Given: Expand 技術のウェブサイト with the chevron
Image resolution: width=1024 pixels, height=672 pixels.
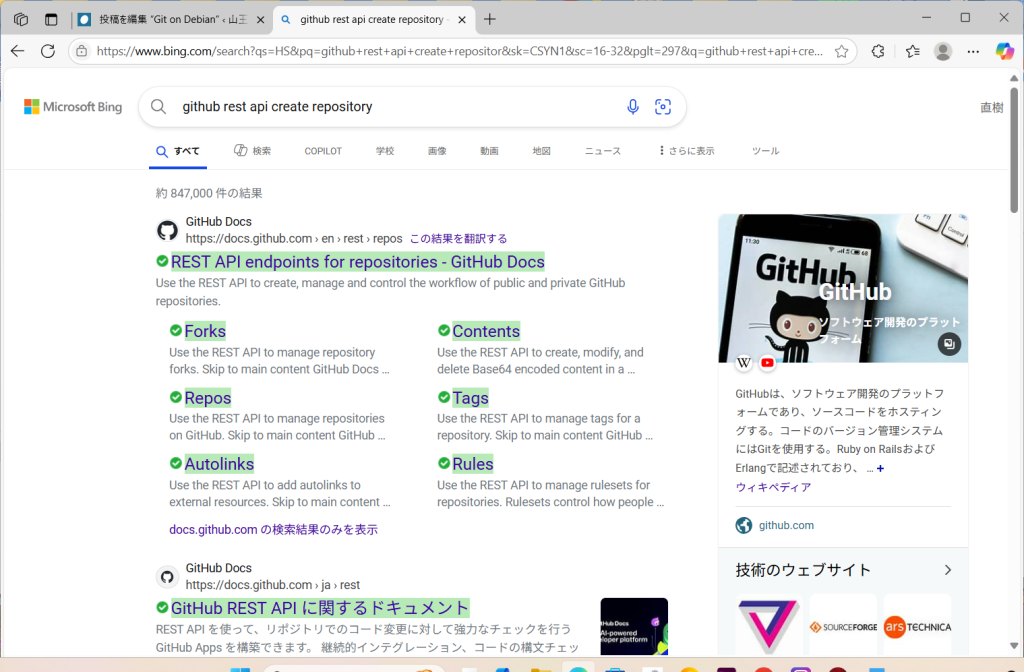Looking at the screenshot, I should [948, 570].
